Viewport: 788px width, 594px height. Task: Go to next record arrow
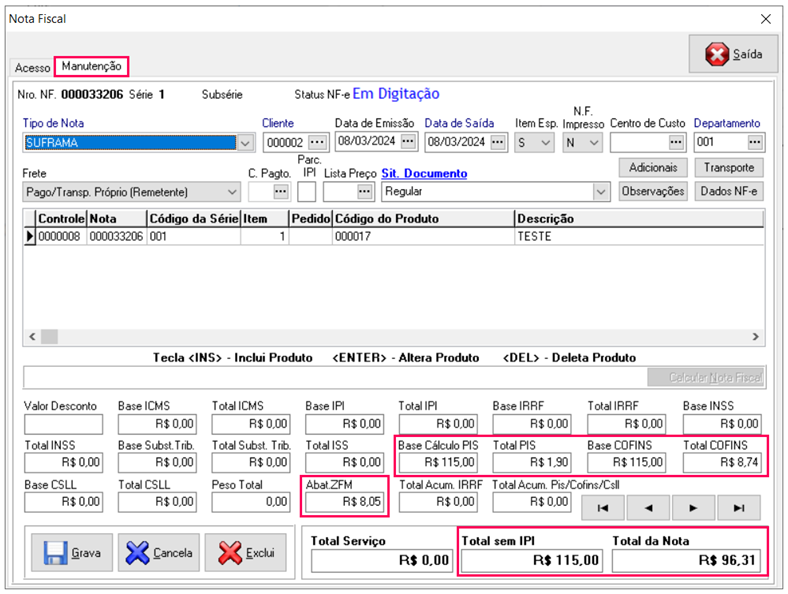coord(692,508)
